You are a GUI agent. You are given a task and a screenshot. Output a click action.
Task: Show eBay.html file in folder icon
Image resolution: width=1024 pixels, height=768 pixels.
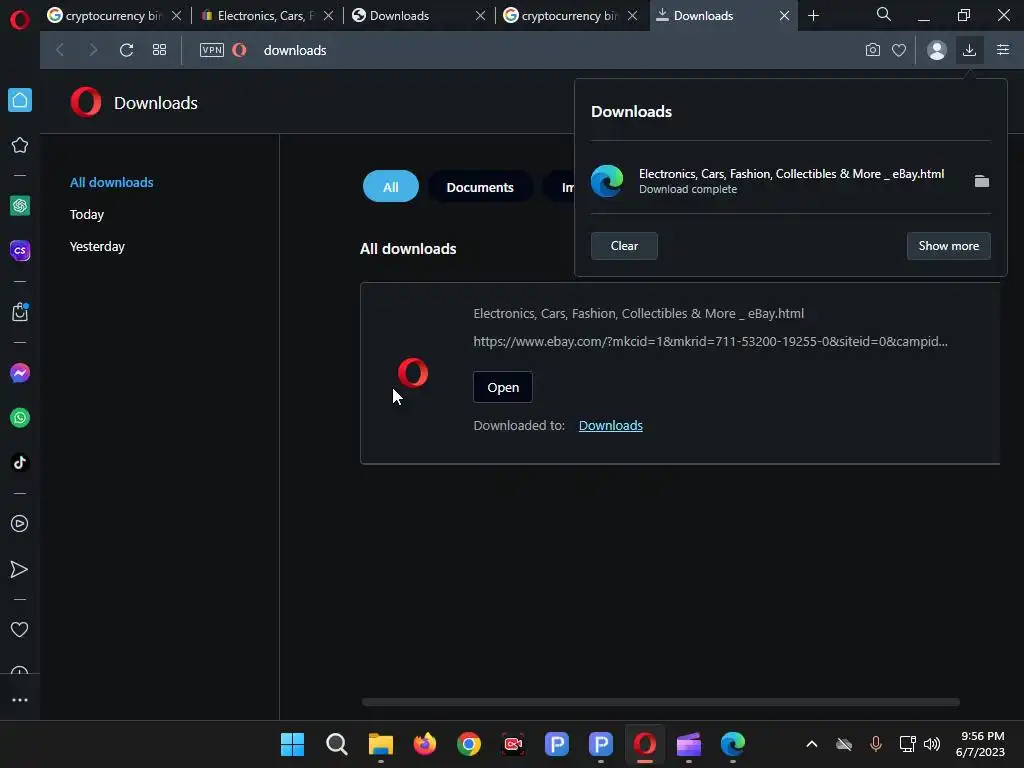point(982,181)
